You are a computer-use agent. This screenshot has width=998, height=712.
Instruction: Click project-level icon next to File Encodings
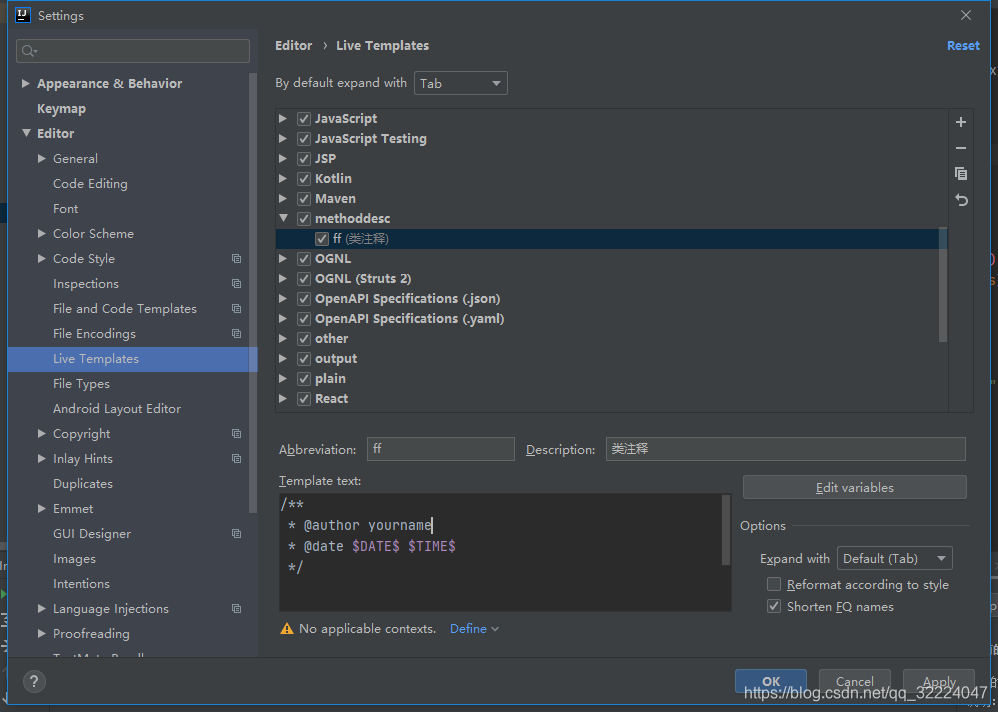(x=237, y=333)
